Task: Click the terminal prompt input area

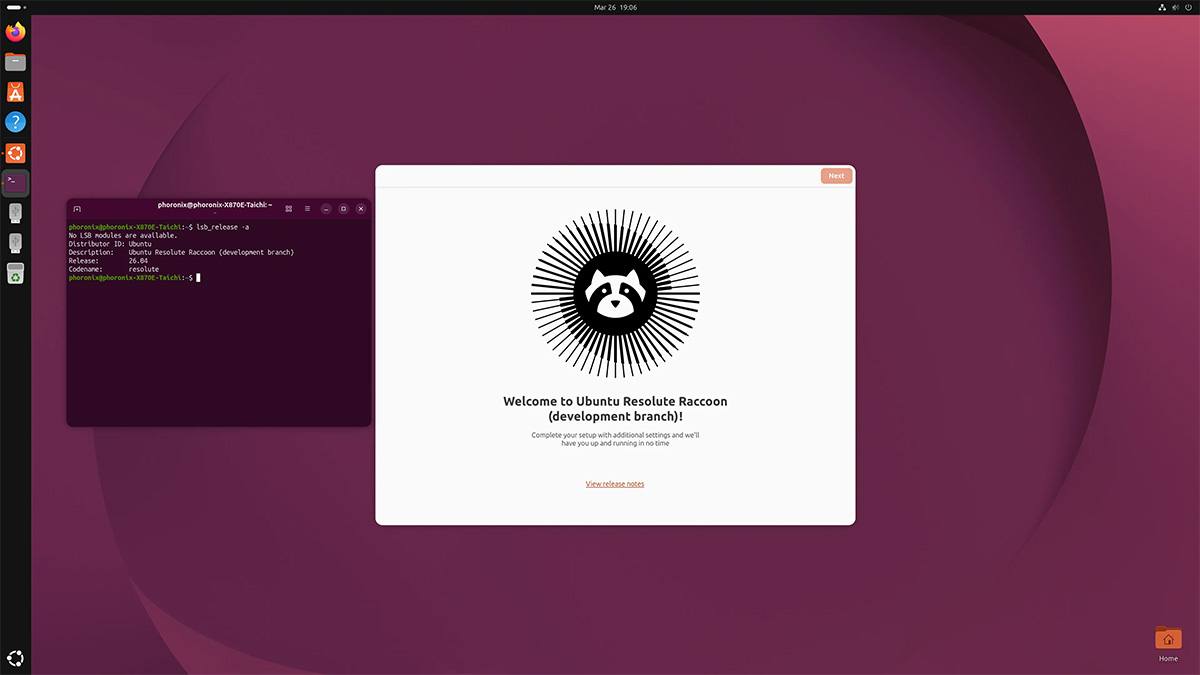Action: (x=199, y=278)
